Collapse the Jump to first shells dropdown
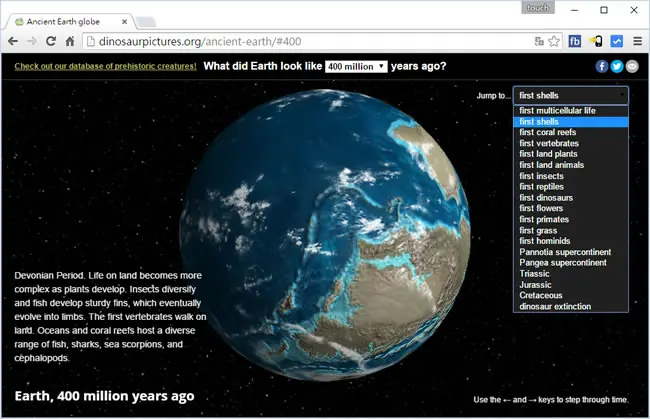 click(x=571, y=95)
